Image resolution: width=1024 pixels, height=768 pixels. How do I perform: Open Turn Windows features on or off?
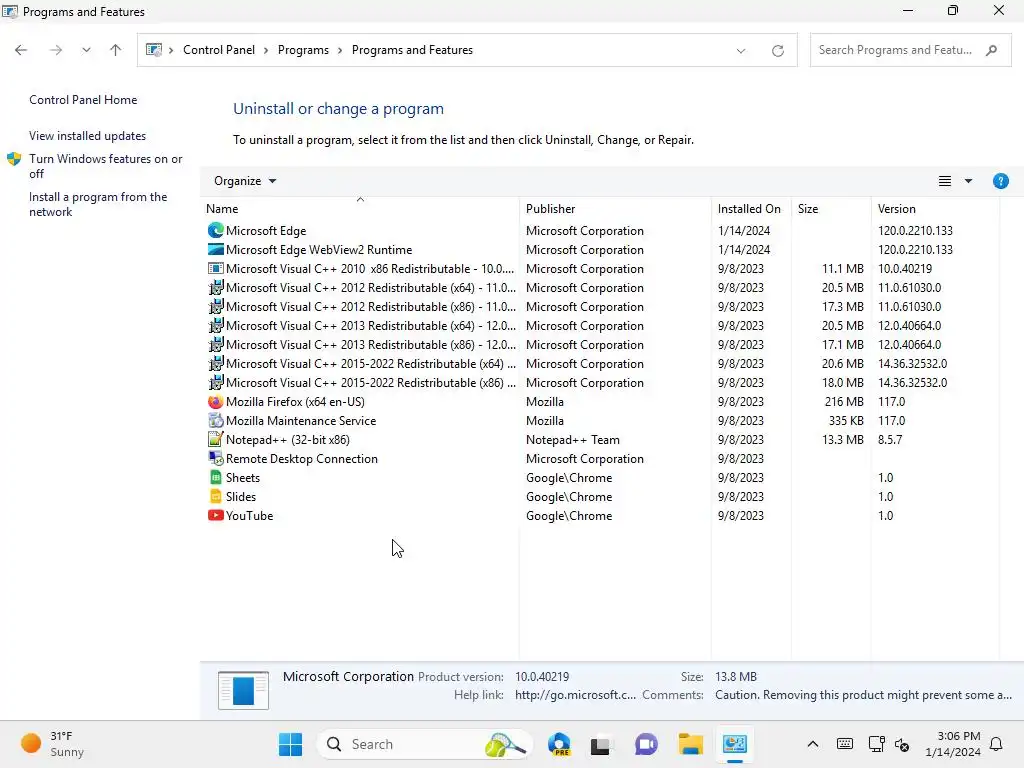coord(106,166)
